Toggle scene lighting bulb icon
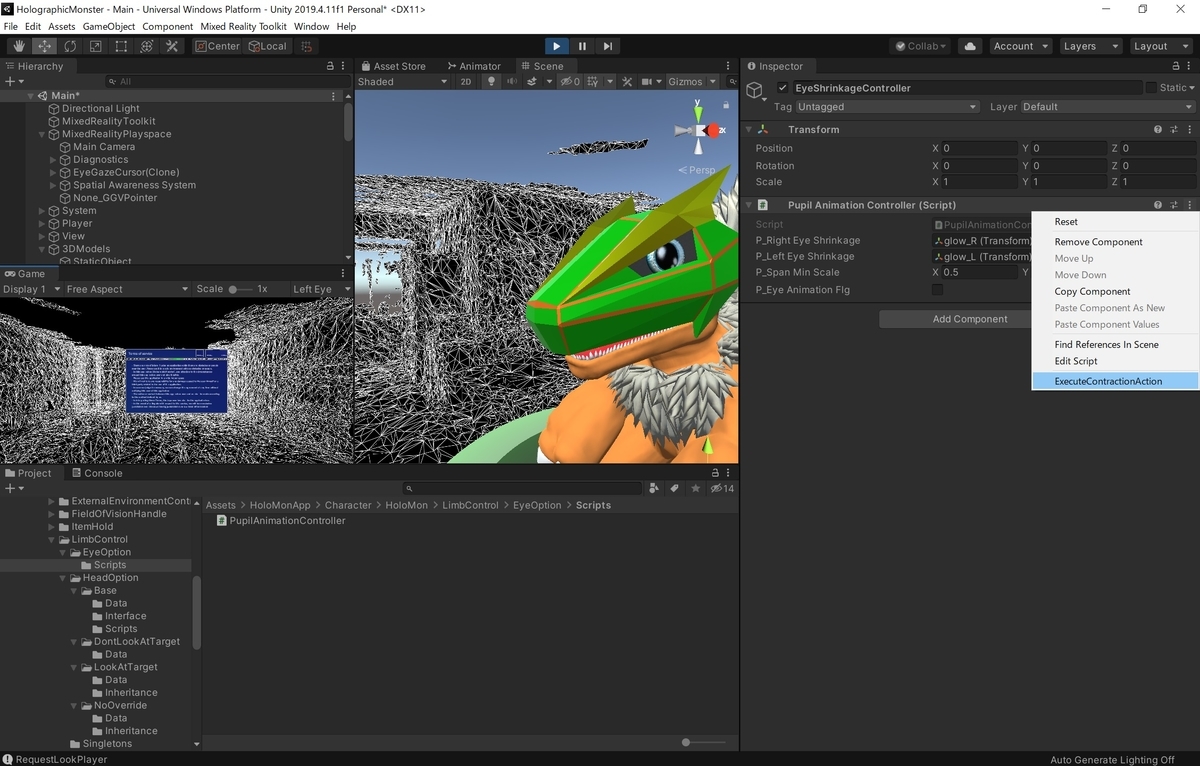 click(491, 82)
